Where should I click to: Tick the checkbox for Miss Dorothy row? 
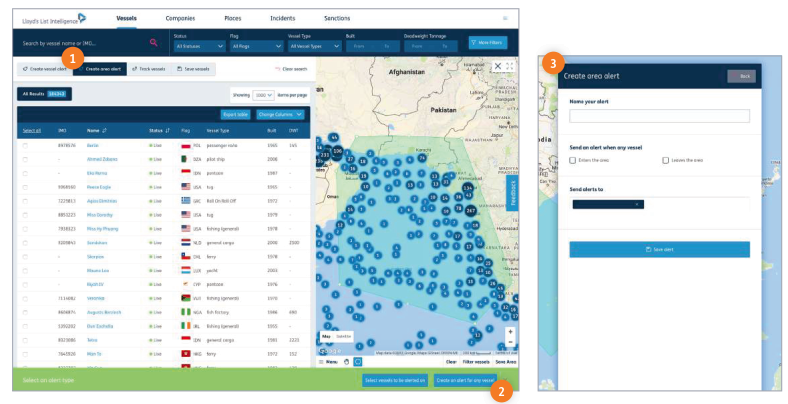pyautogui.click(x=25, y=215)
